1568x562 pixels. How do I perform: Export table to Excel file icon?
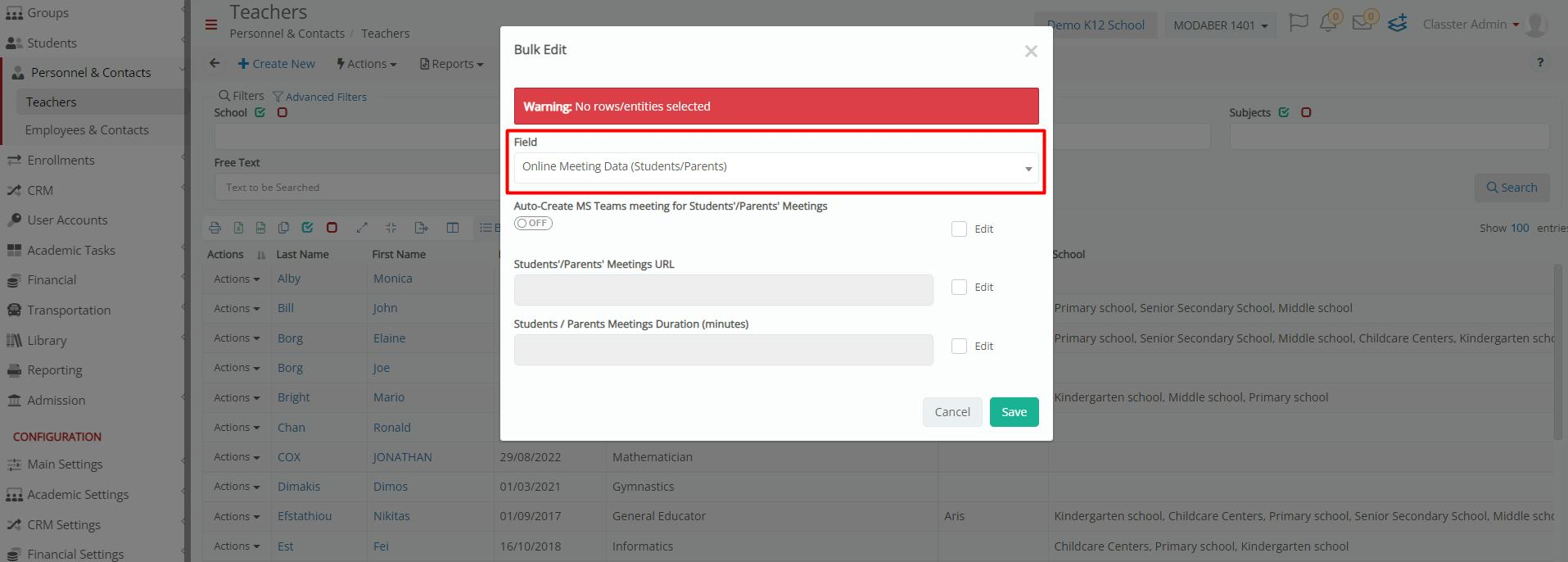tap(238, 228)
